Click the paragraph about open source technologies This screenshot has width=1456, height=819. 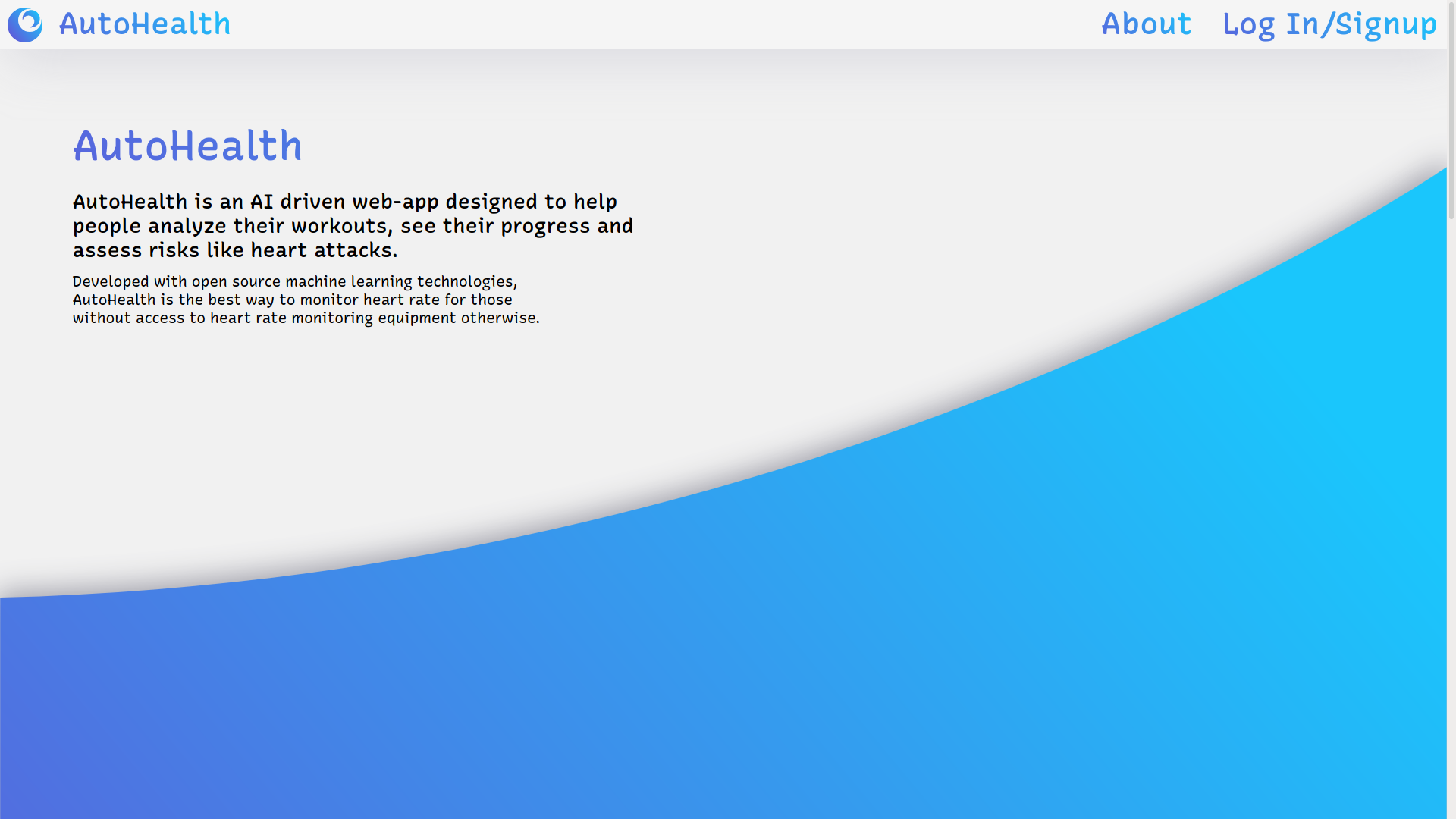point(306,300)
